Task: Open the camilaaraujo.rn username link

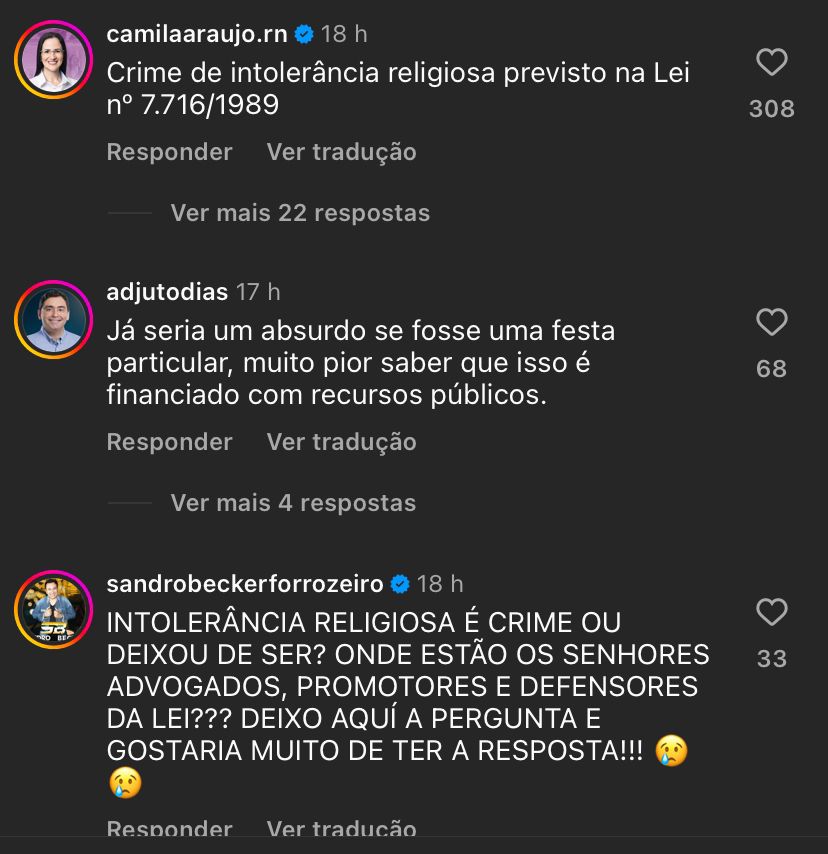Action: point(196,34)
